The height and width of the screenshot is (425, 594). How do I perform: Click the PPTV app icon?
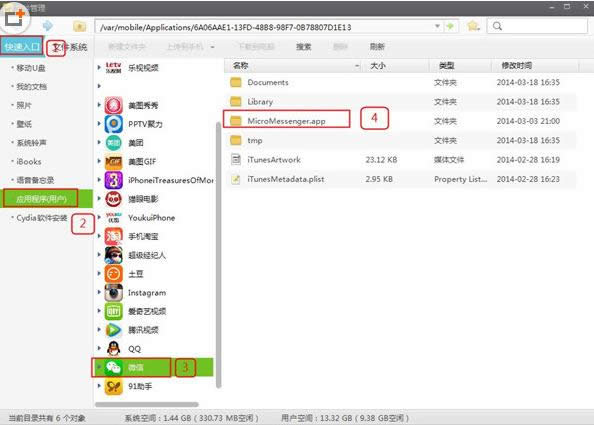[x=114, y=124]
